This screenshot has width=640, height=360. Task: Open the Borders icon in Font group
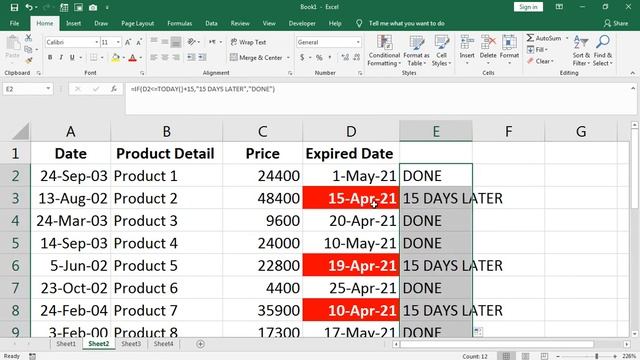pyautogui.click(x=93, y=58)
